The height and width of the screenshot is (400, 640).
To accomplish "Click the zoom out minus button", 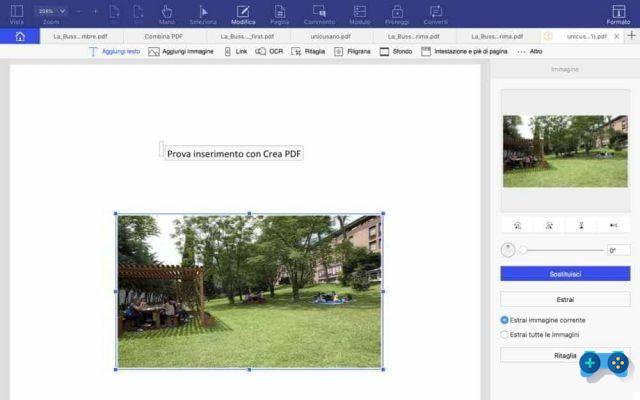I will coord(79,11).
